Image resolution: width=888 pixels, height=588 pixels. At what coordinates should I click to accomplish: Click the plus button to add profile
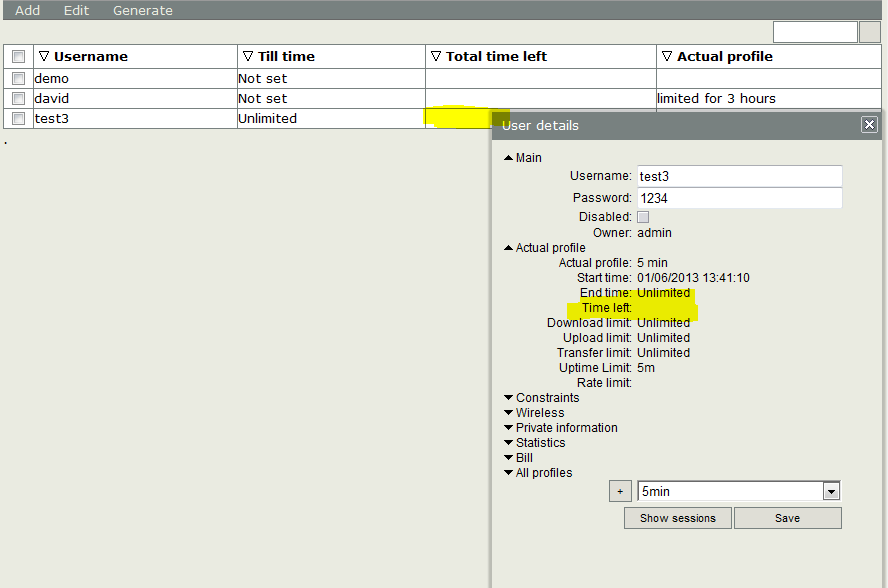tap(620, 491)
